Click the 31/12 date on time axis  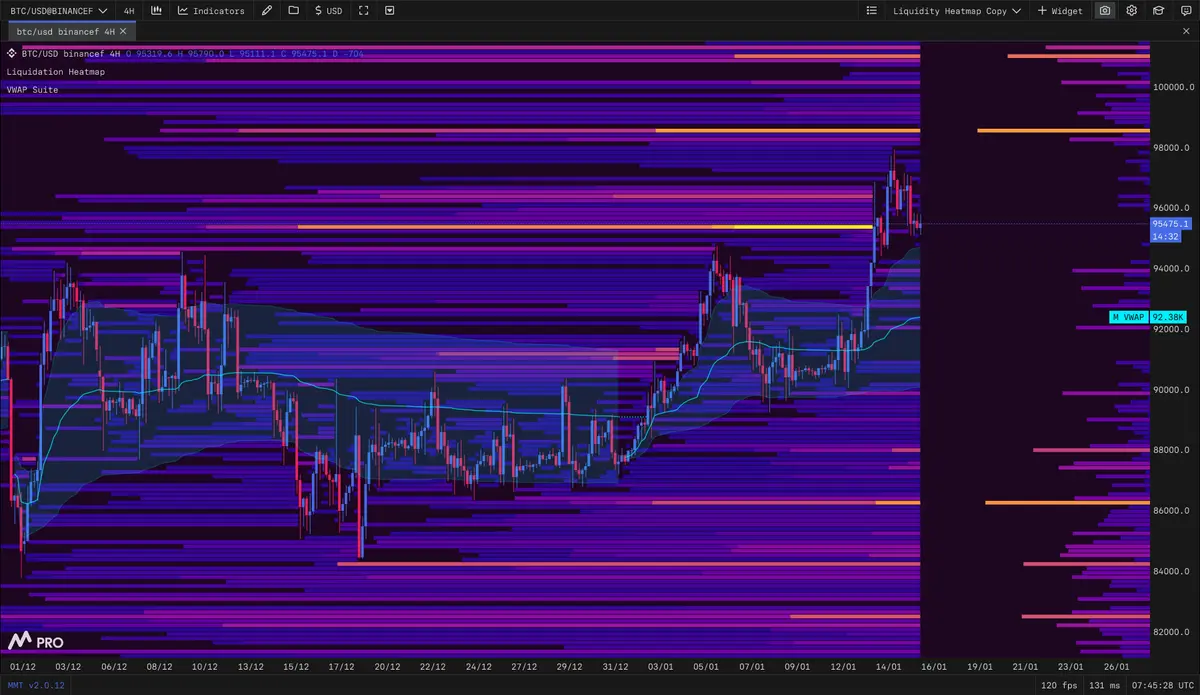click(x=616, y=666)
